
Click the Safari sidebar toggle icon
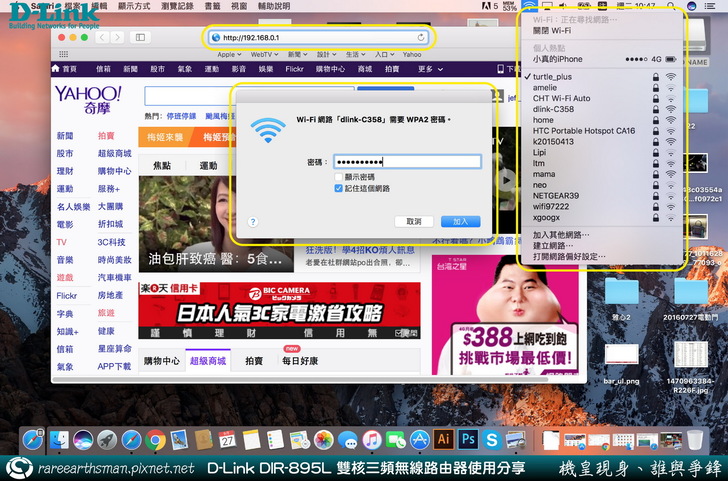click(140, 37)
